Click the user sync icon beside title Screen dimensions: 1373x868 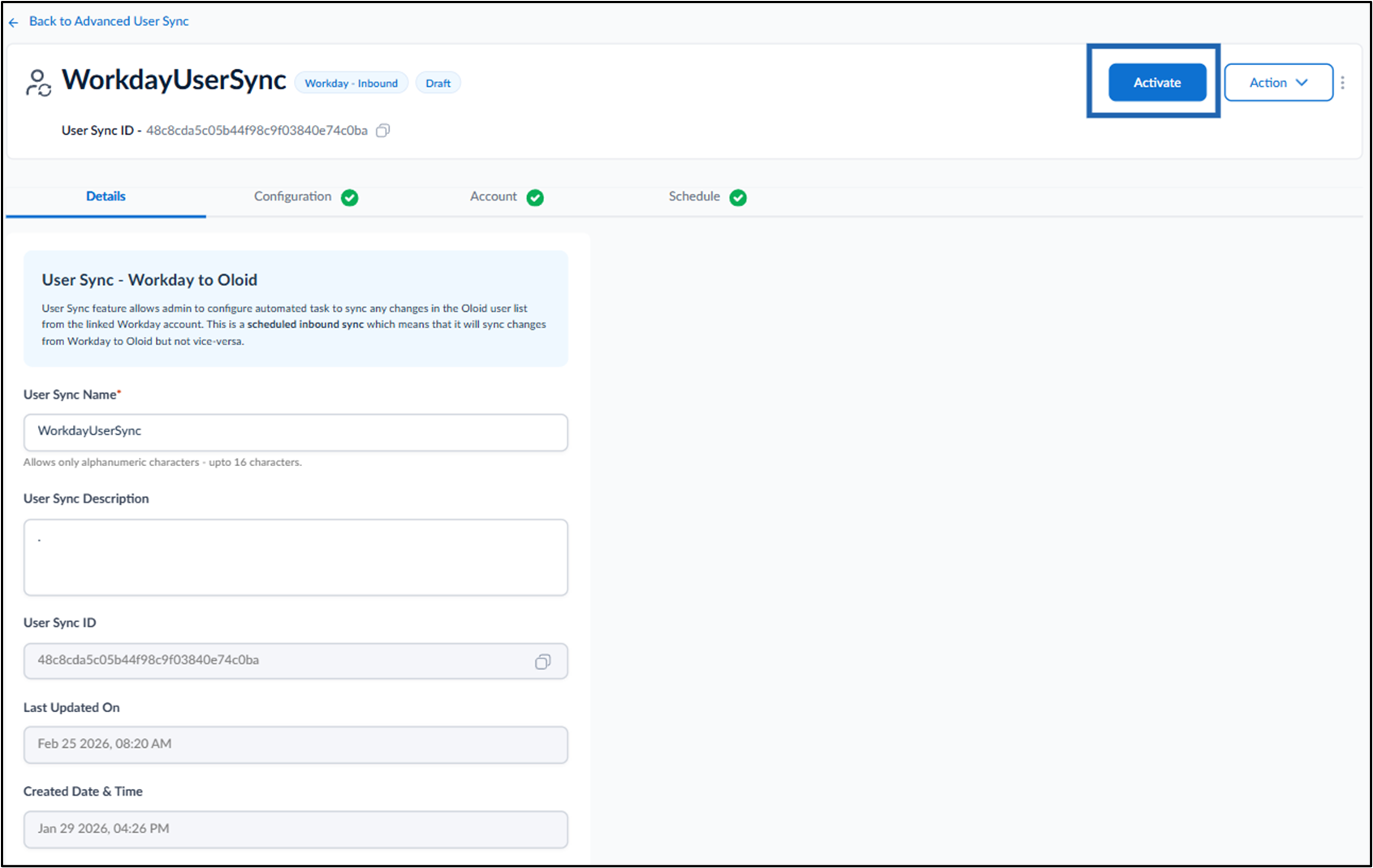(38, 82)
